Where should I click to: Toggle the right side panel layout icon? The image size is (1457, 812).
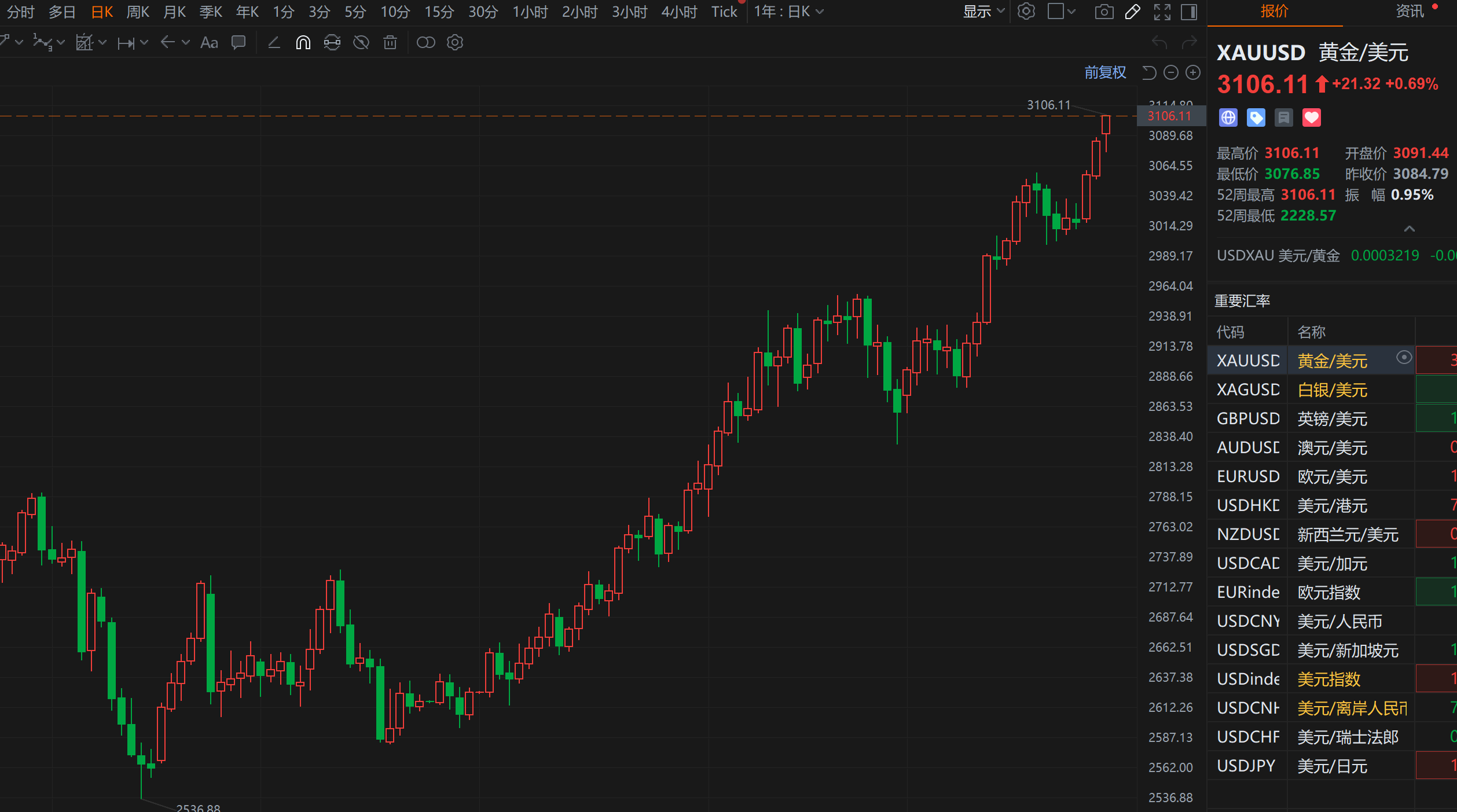pos(1189,12)
